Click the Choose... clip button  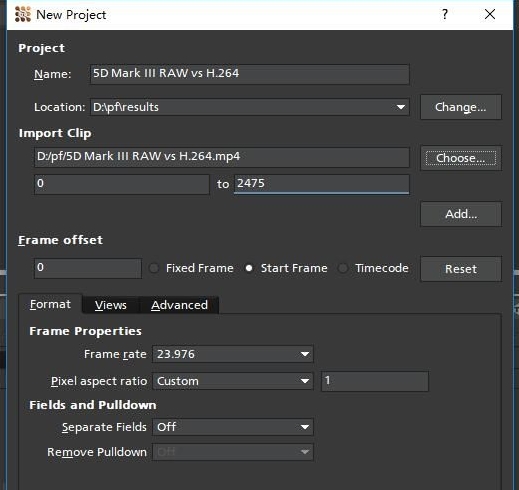pos(461,158)
